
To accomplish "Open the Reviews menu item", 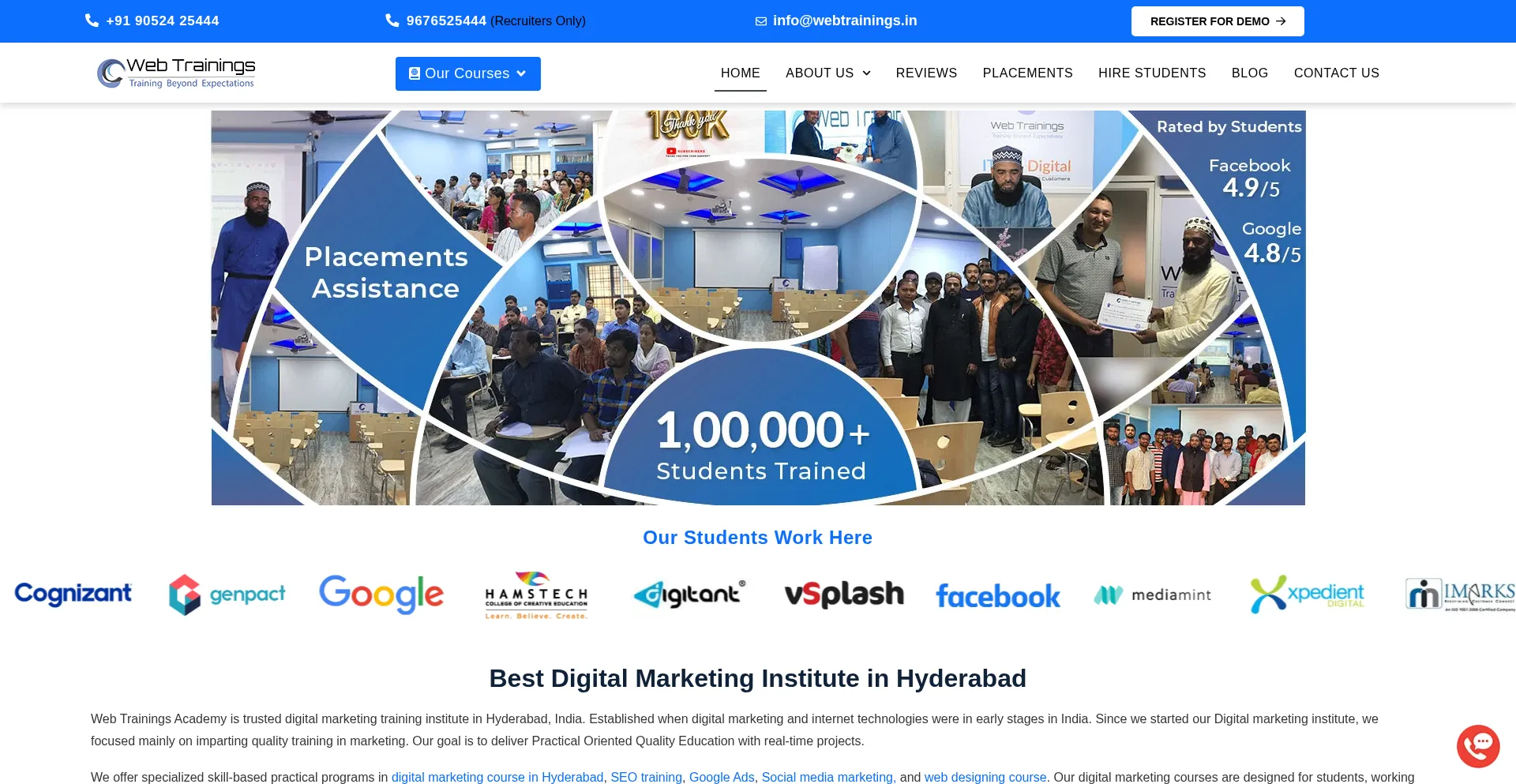I will [926, 73].
